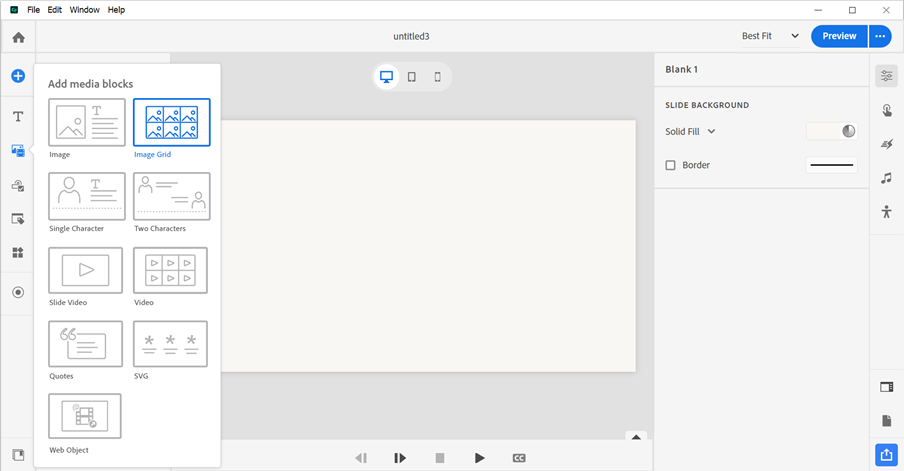904x471 pixels.
Task: Open the Accessibility panel icon
Action: tap(886, 212)
